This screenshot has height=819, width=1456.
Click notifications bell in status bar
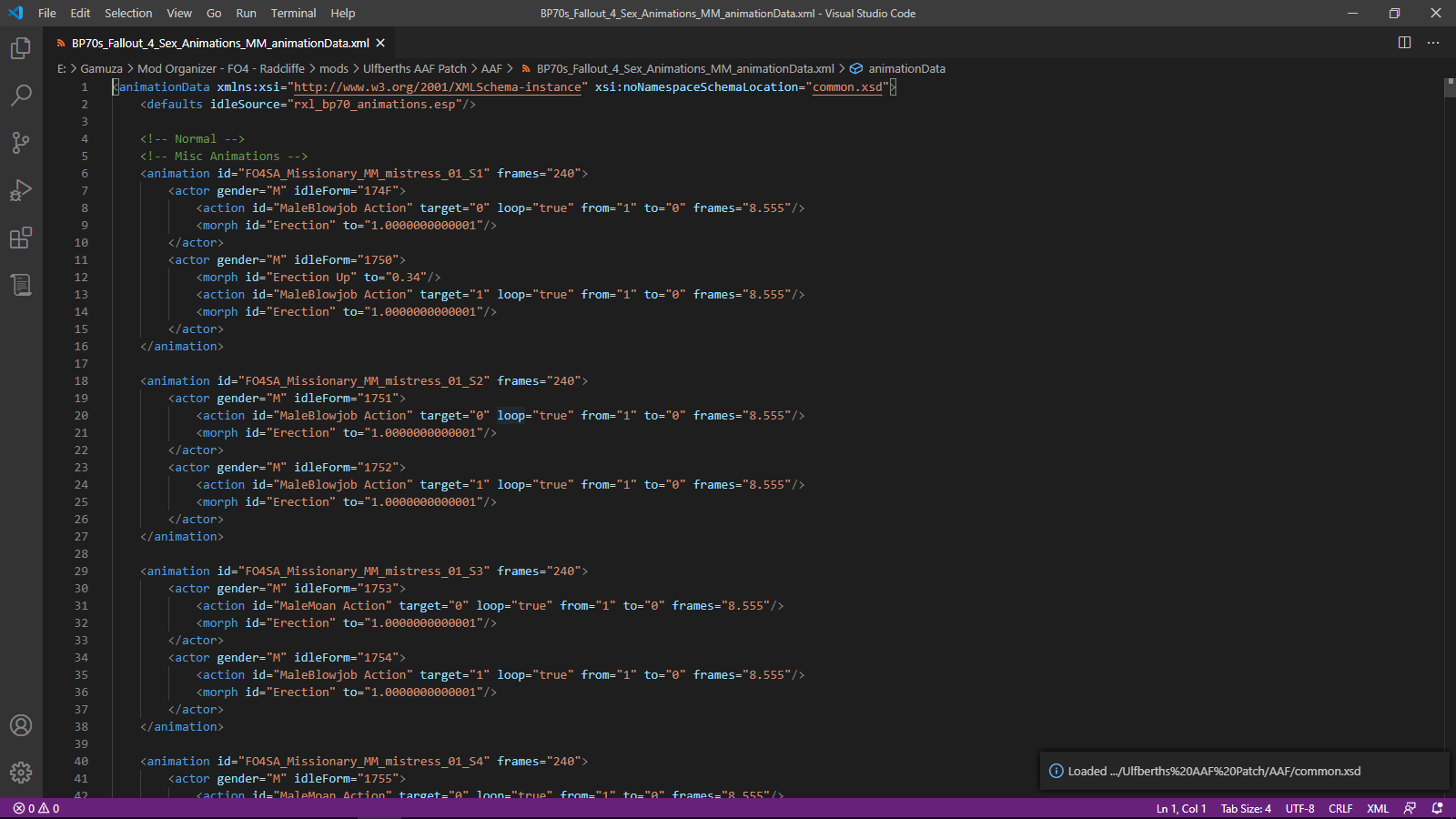click(x=1438, y=808)
